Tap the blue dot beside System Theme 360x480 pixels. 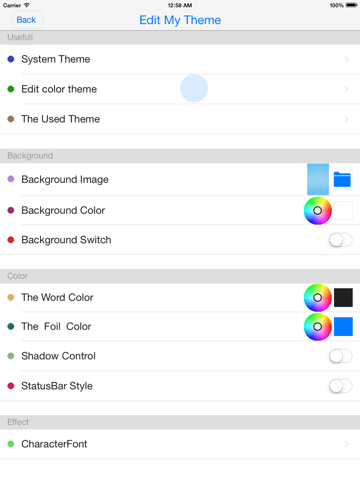pos(11,59)
